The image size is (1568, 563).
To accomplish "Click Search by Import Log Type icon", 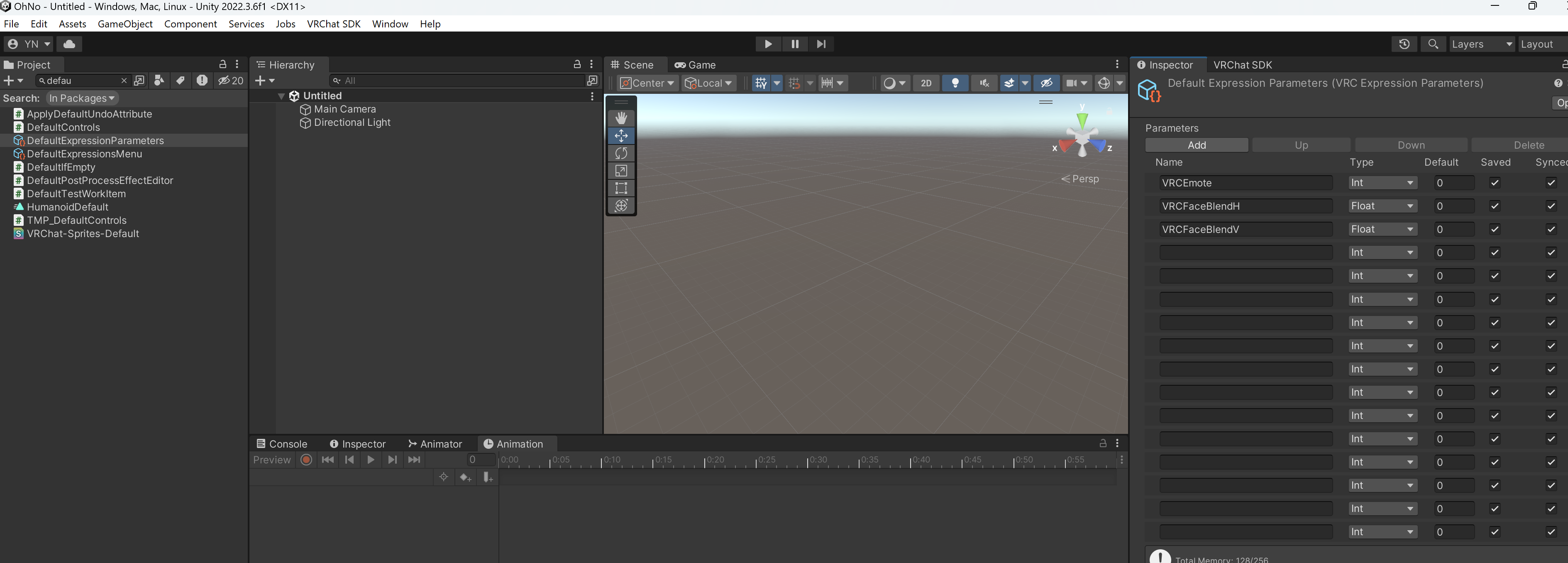I will pyautogui.click(x=202, y=81).
